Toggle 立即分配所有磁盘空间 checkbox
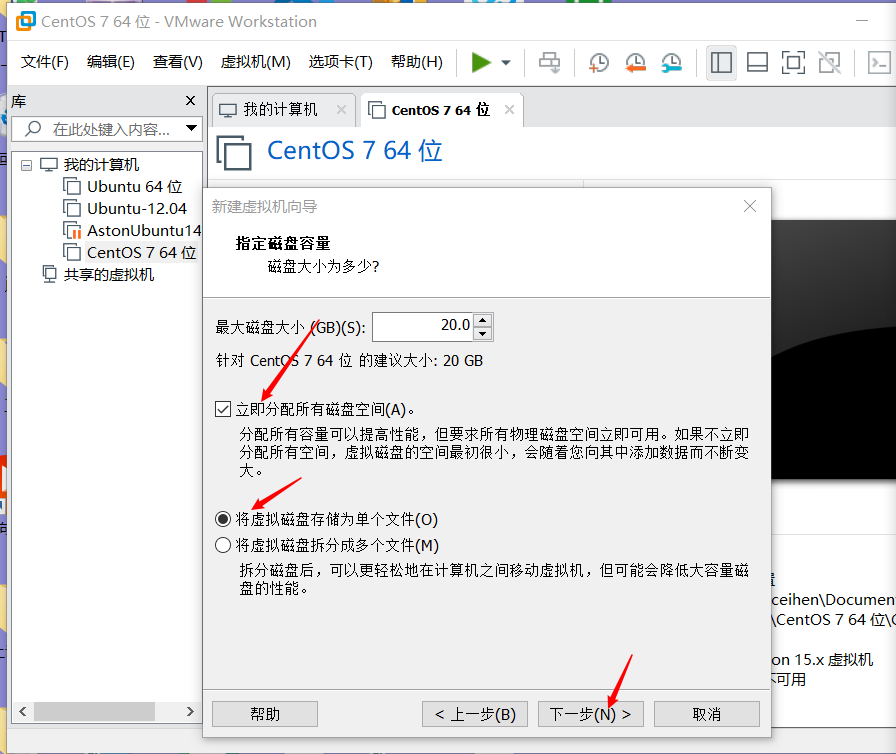Image resolution: width=896 pixels, height=754 pixels. (x=223, y=410)
